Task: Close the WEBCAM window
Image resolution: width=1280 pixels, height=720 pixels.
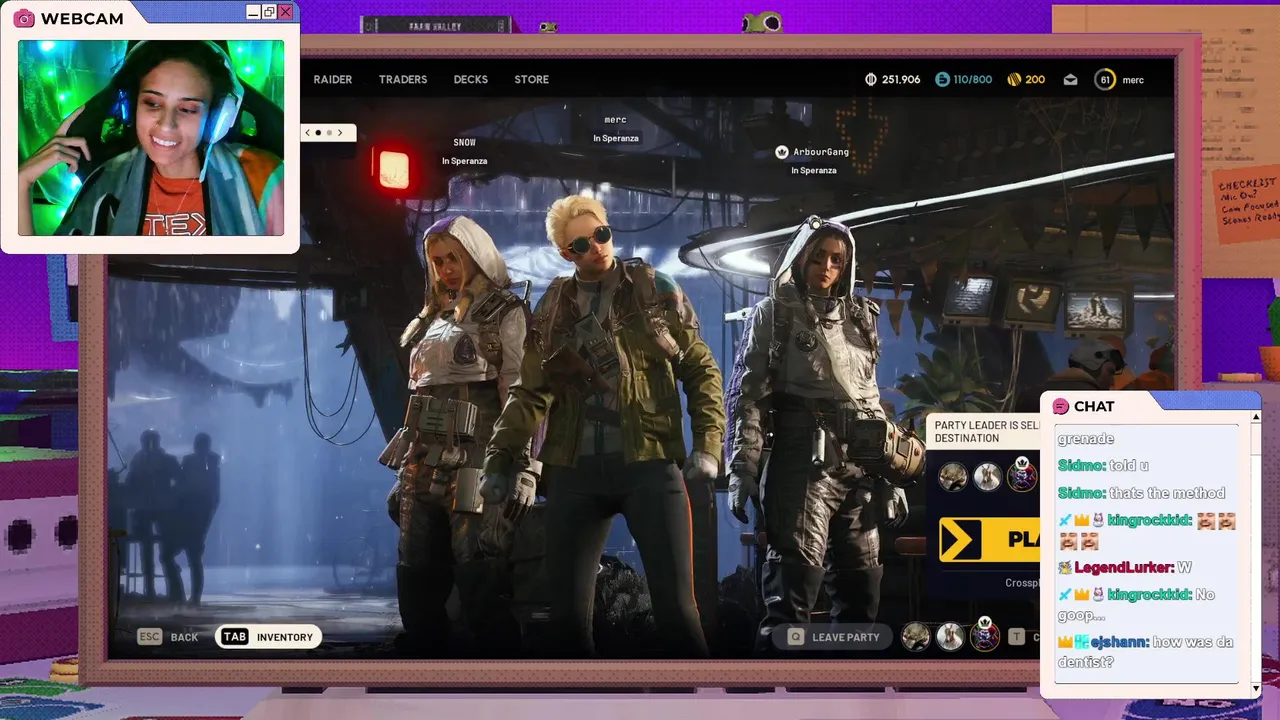Action: coord(285,12)
